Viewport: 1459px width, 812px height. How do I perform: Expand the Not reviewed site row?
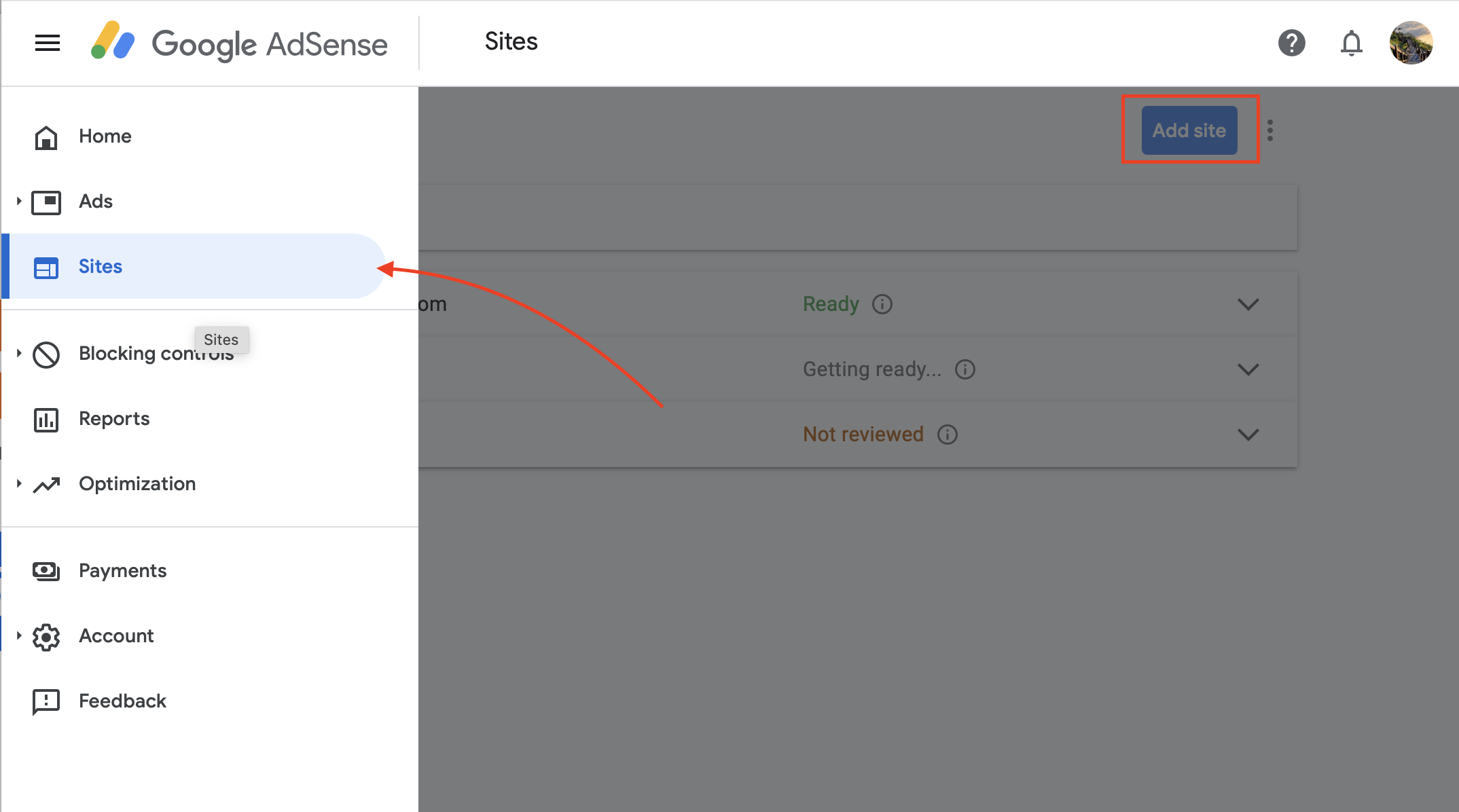pos(1248,435)
